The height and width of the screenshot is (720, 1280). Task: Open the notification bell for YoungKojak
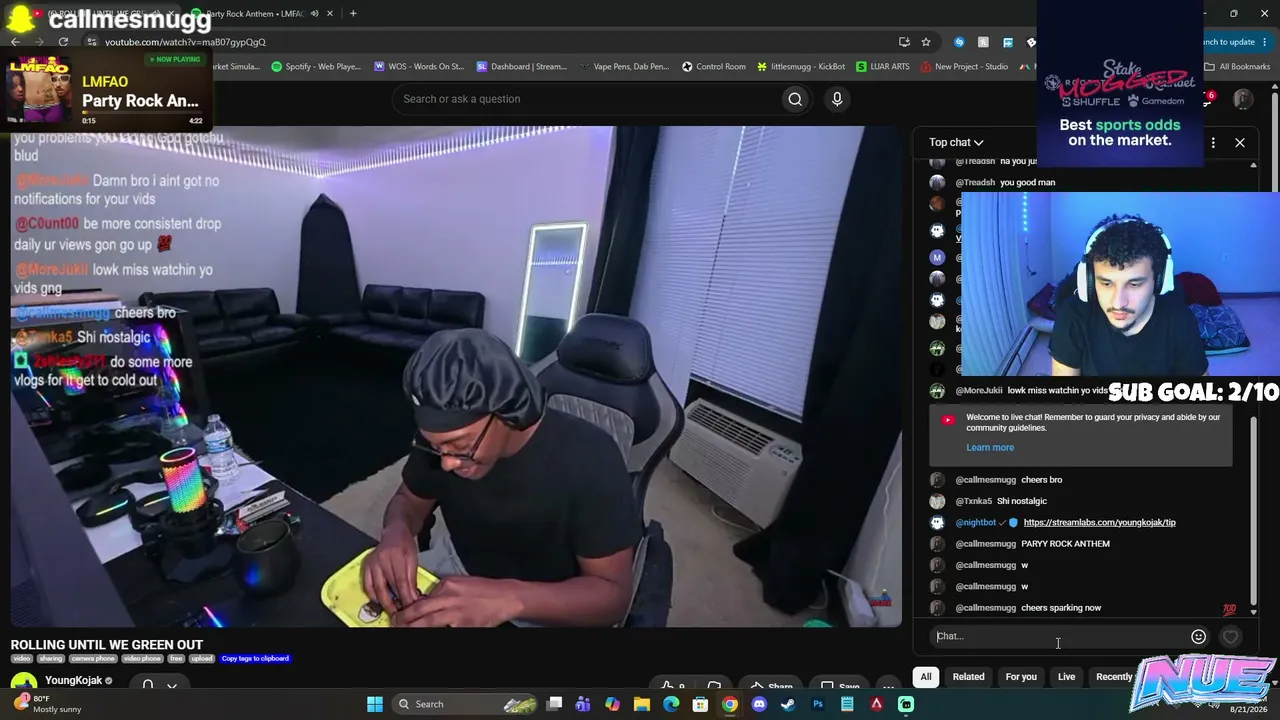pyautogui.click(x=148, y=685)
